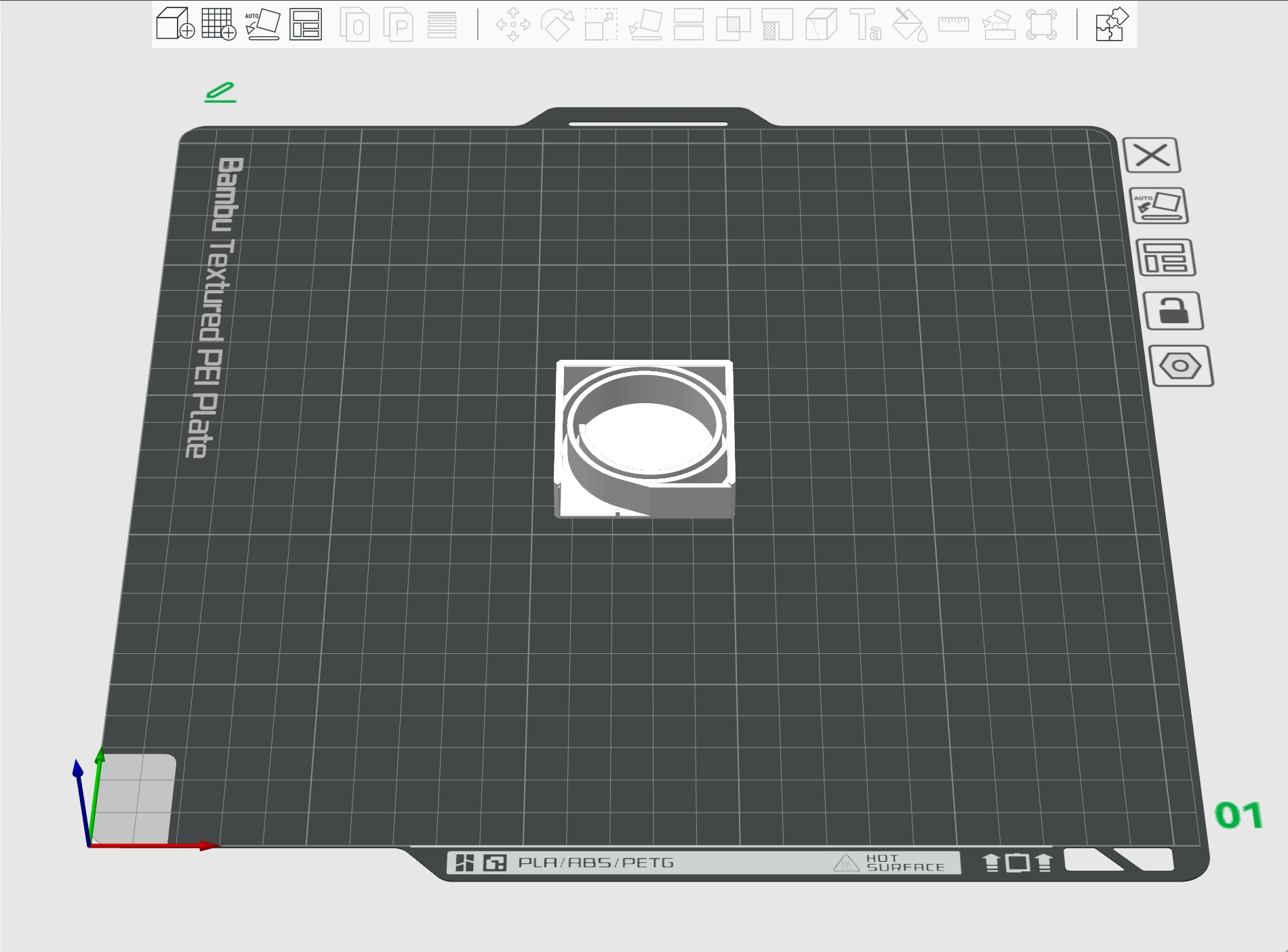Open the Variable layer height tool
The width and height of the screenshot is (1288, 952).
[442, 24]
